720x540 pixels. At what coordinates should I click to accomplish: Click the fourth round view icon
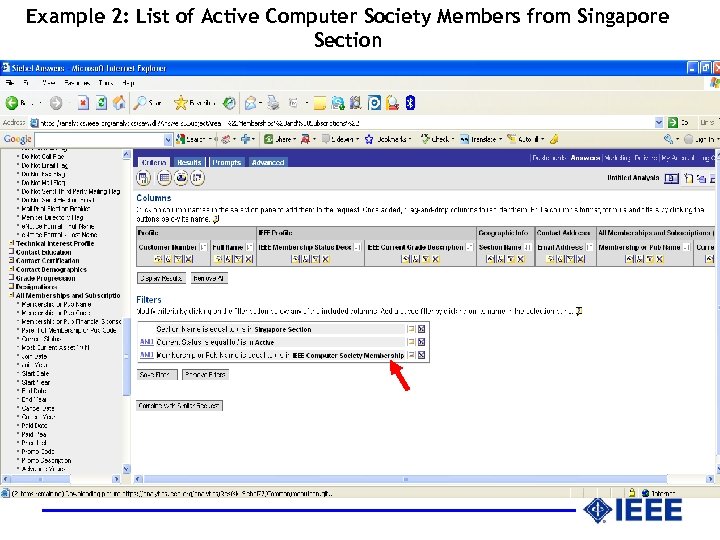click(x=197, y=178)
